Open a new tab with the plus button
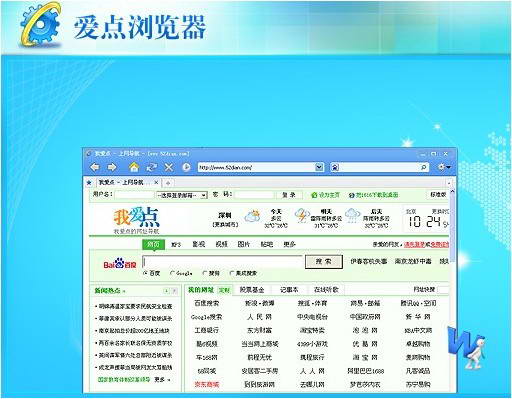The height and width of the screenshot is (399, 512). tap(168, 183)
